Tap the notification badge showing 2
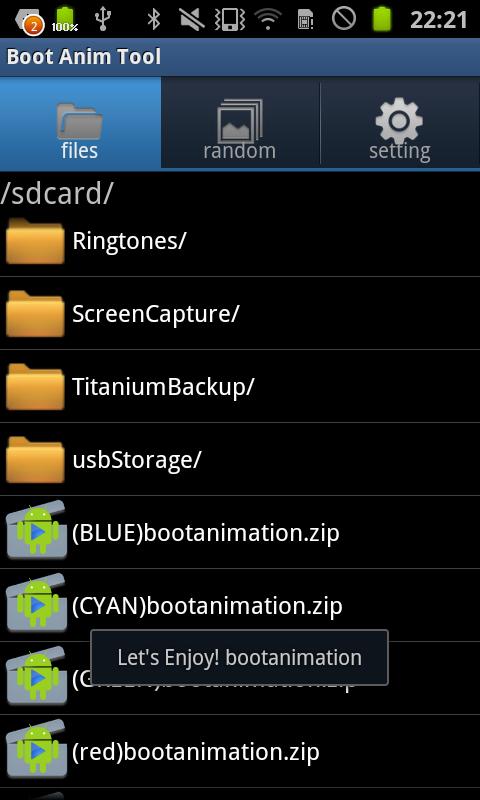Image resolution: width=480 pixels, height=800 pixels. pyautogui.click(x=33, y=26)
